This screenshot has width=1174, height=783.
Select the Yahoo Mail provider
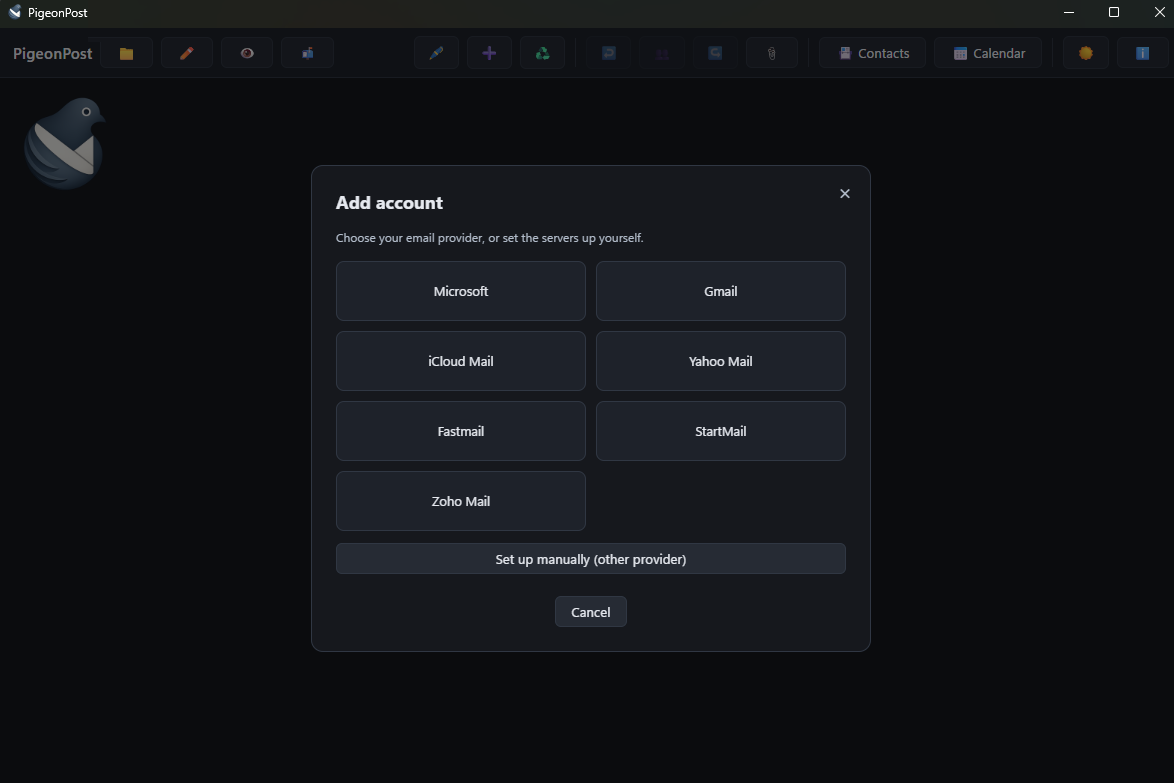tap(720, 361)
